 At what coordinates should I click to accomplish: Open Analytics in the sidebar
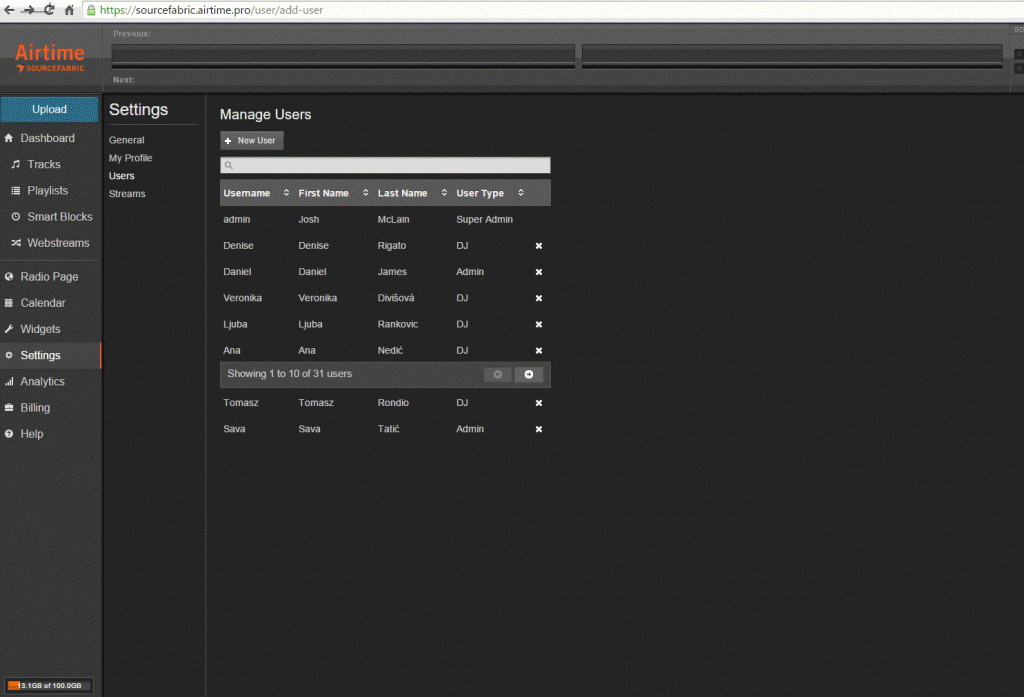click(42, 381)
